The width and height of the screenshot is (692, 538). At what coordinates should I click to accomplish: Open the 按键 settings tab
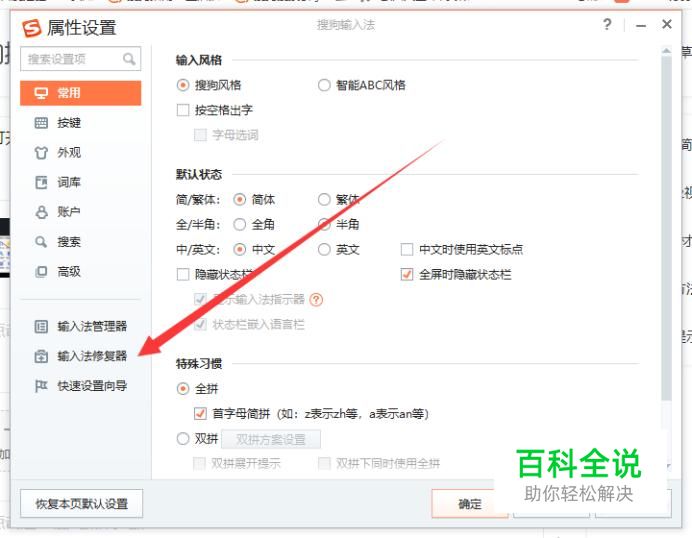81,123
